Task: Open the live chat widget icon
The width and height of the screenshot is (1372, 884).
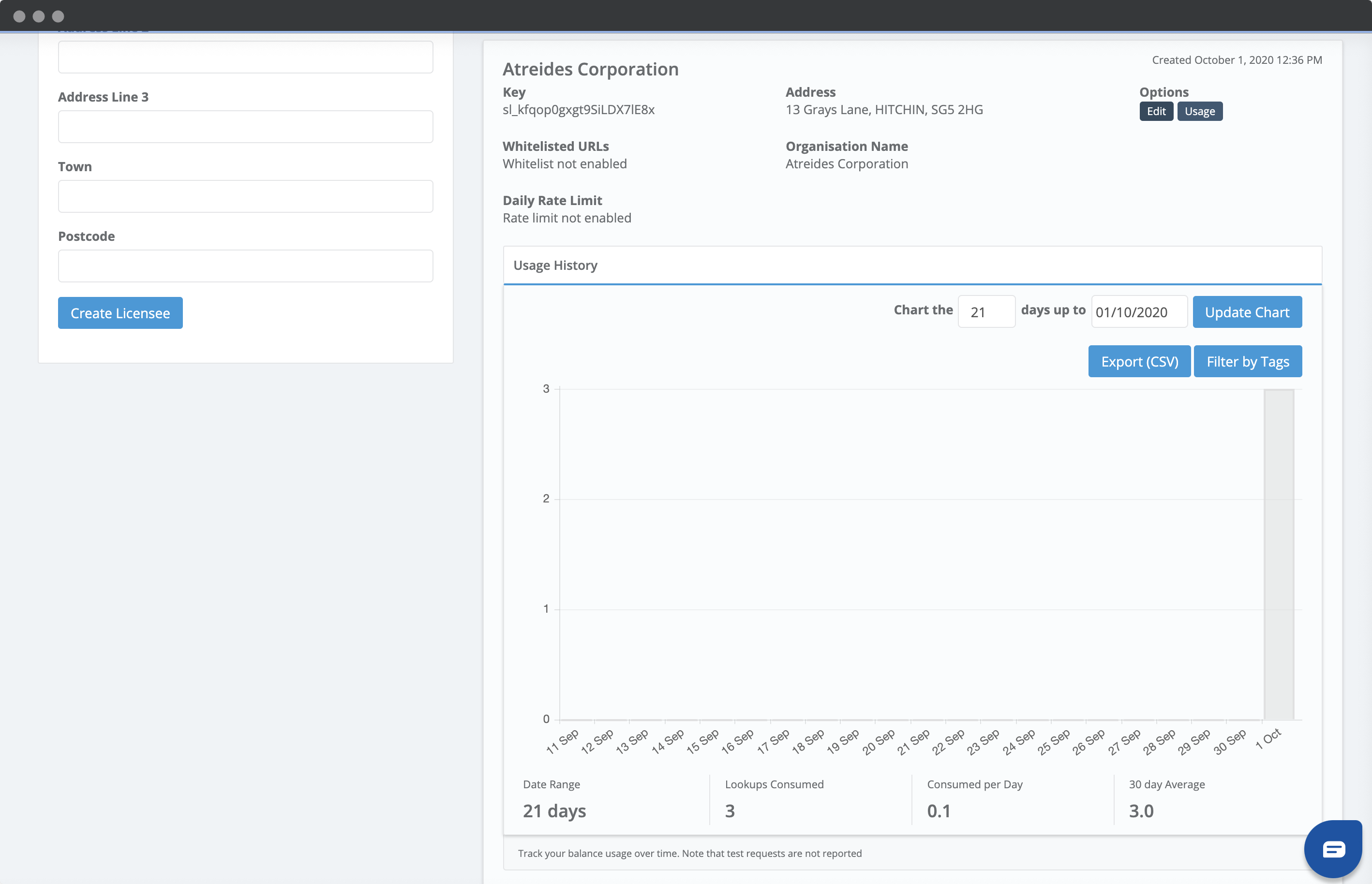Action: [1333, 849]
